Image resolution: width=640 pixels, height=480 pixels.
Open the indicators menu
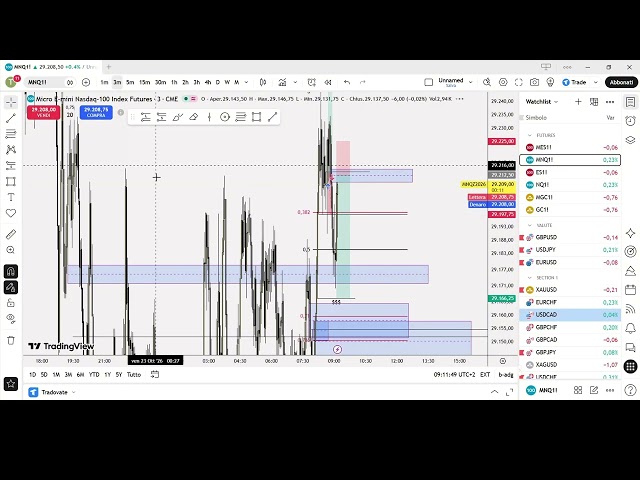(282, 82)
